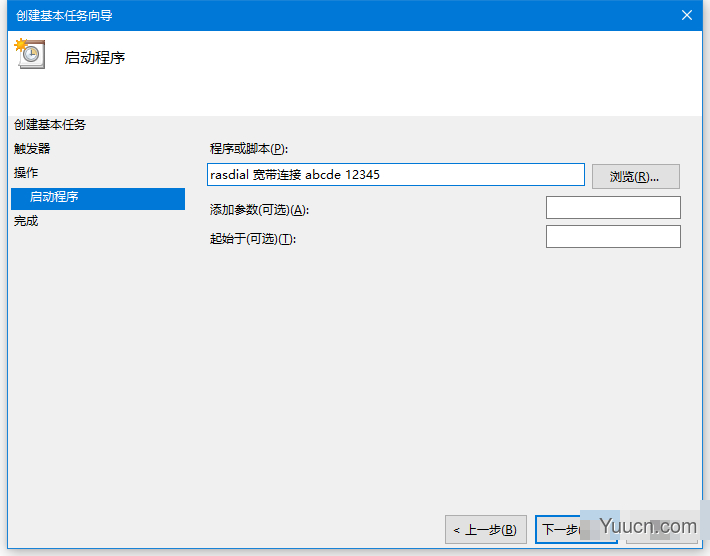Viewport: 710px width, 556px height.
Task: Close the 创建基本任务向导 dialog
Action: [x=686, y=15]
